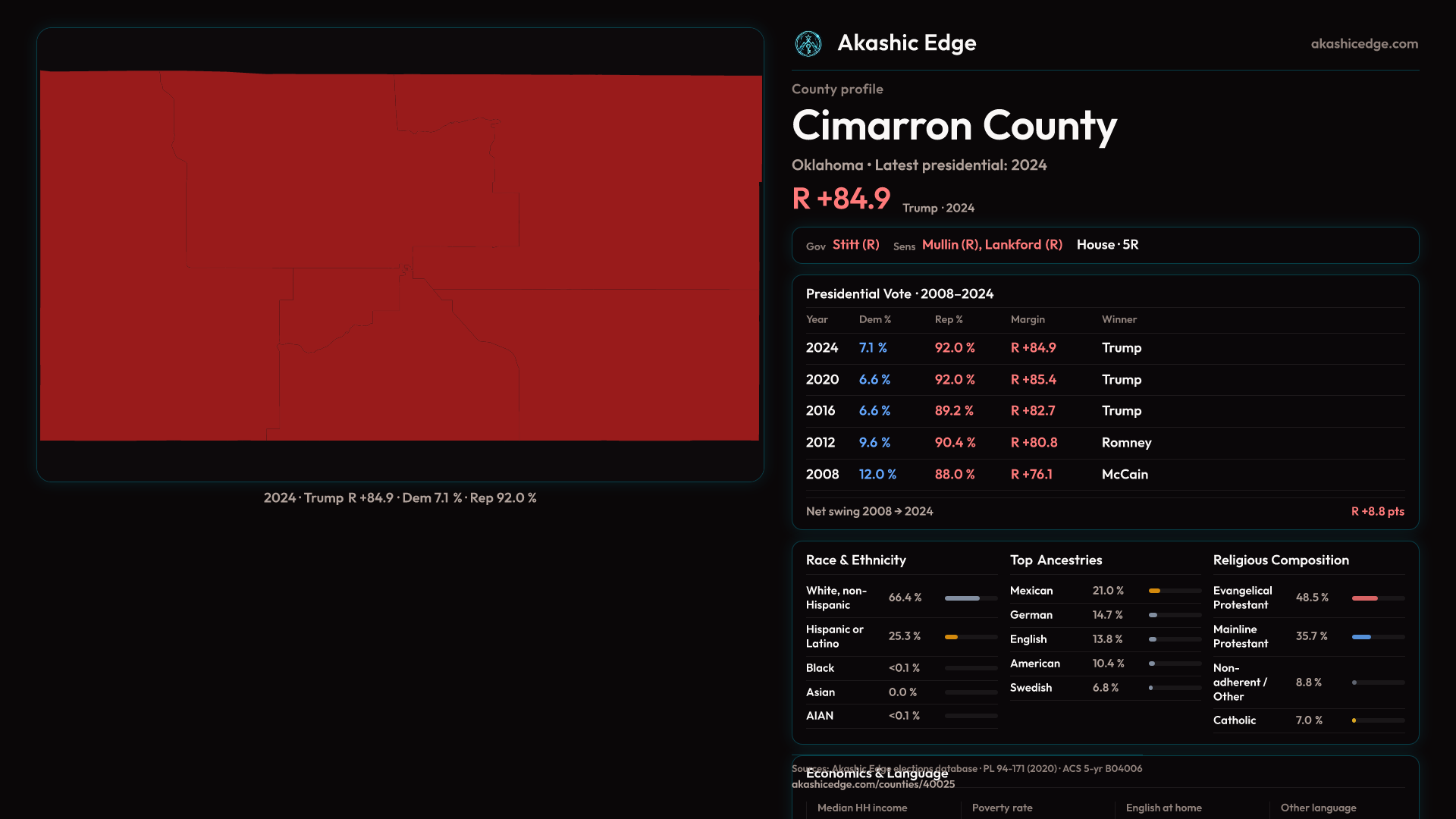Select Governor Stitt (R) link
This screenshot has height=819, width=1456.
point(855,245)
